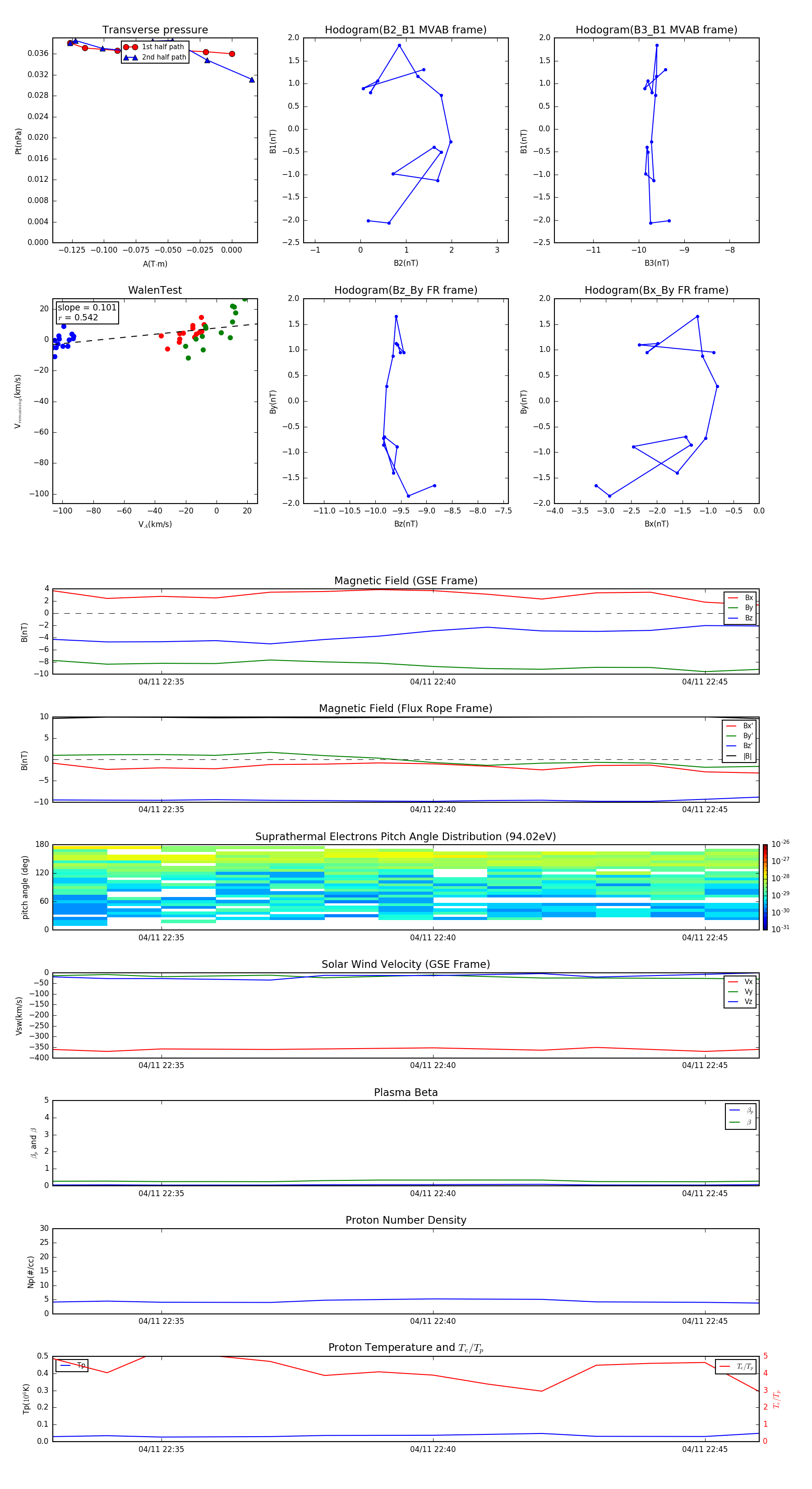Click the "Bx(nT)" x-axis label
The height and width of the screenshot is (1489, 812).
656,524
